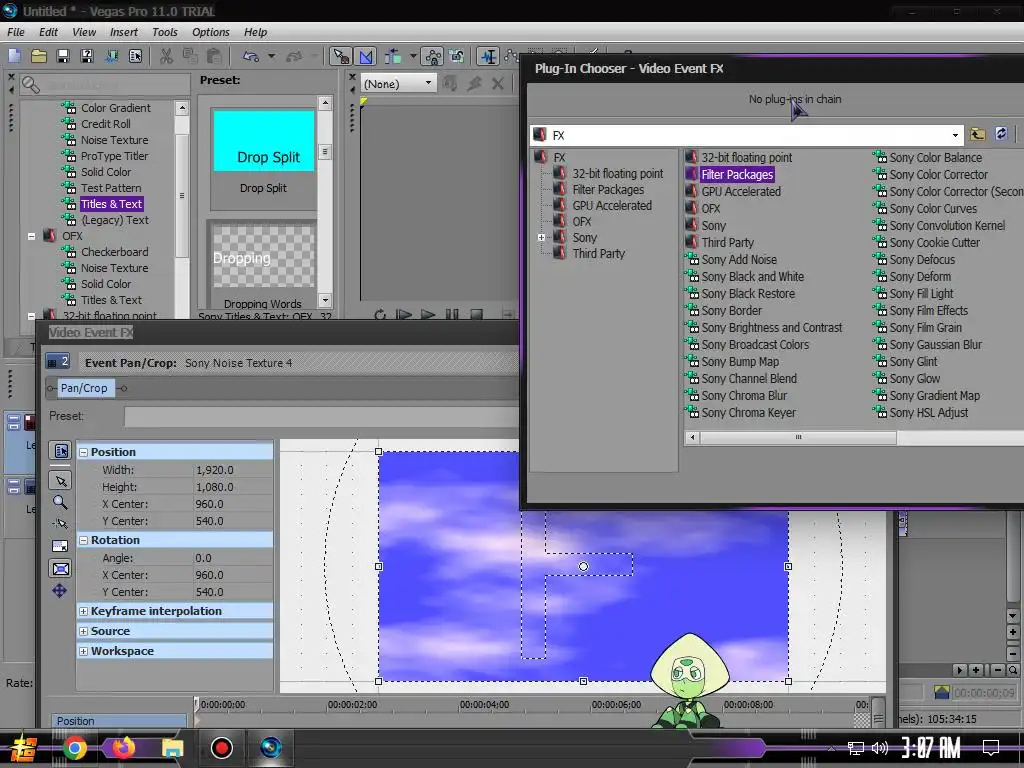Collapse the OFX folder in generators tree
1024x768 pixels.
click(x=31, y=236)
